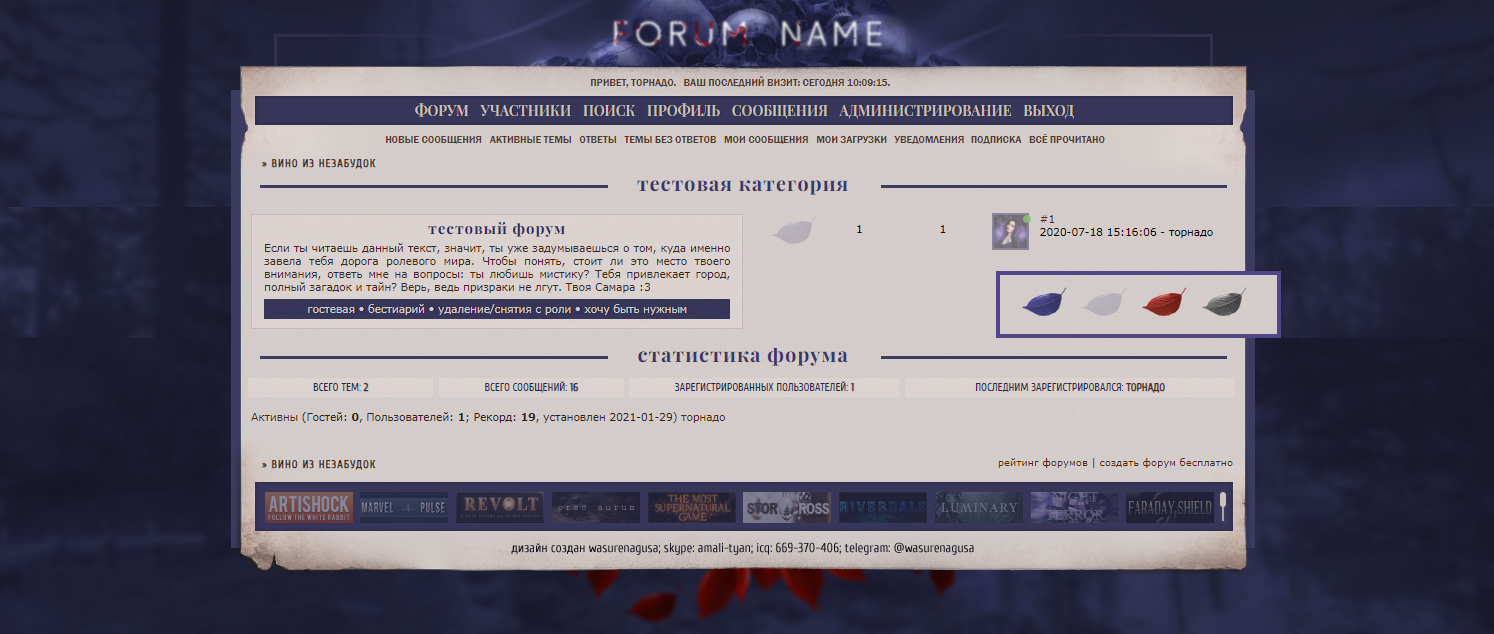
Task: Select the red leaf theme icon
Action: 1163,303
